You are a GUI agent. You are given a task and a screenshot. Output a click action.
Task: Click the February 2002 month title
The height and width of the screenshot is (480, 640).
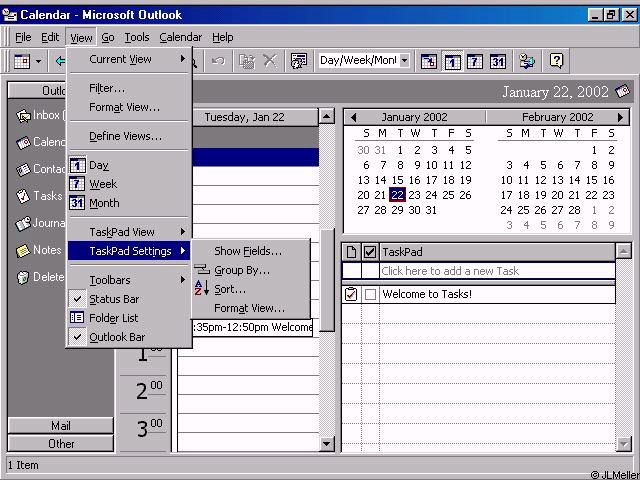[x=558, y=118]
